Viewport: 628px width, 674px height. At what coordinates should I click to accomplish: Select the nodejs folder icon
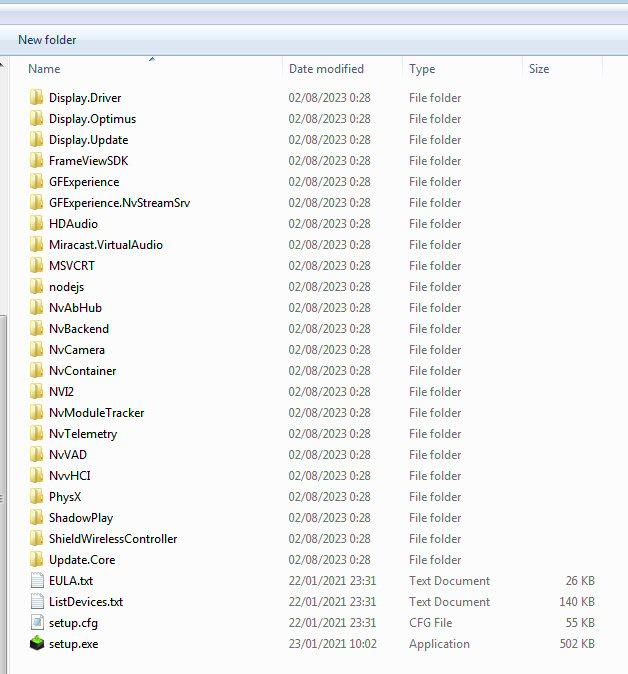tap(37, 287)
